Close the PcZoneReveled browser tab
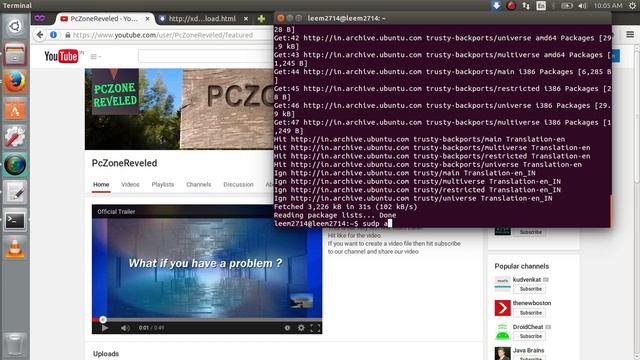640x360 pixels. [147, 19]
